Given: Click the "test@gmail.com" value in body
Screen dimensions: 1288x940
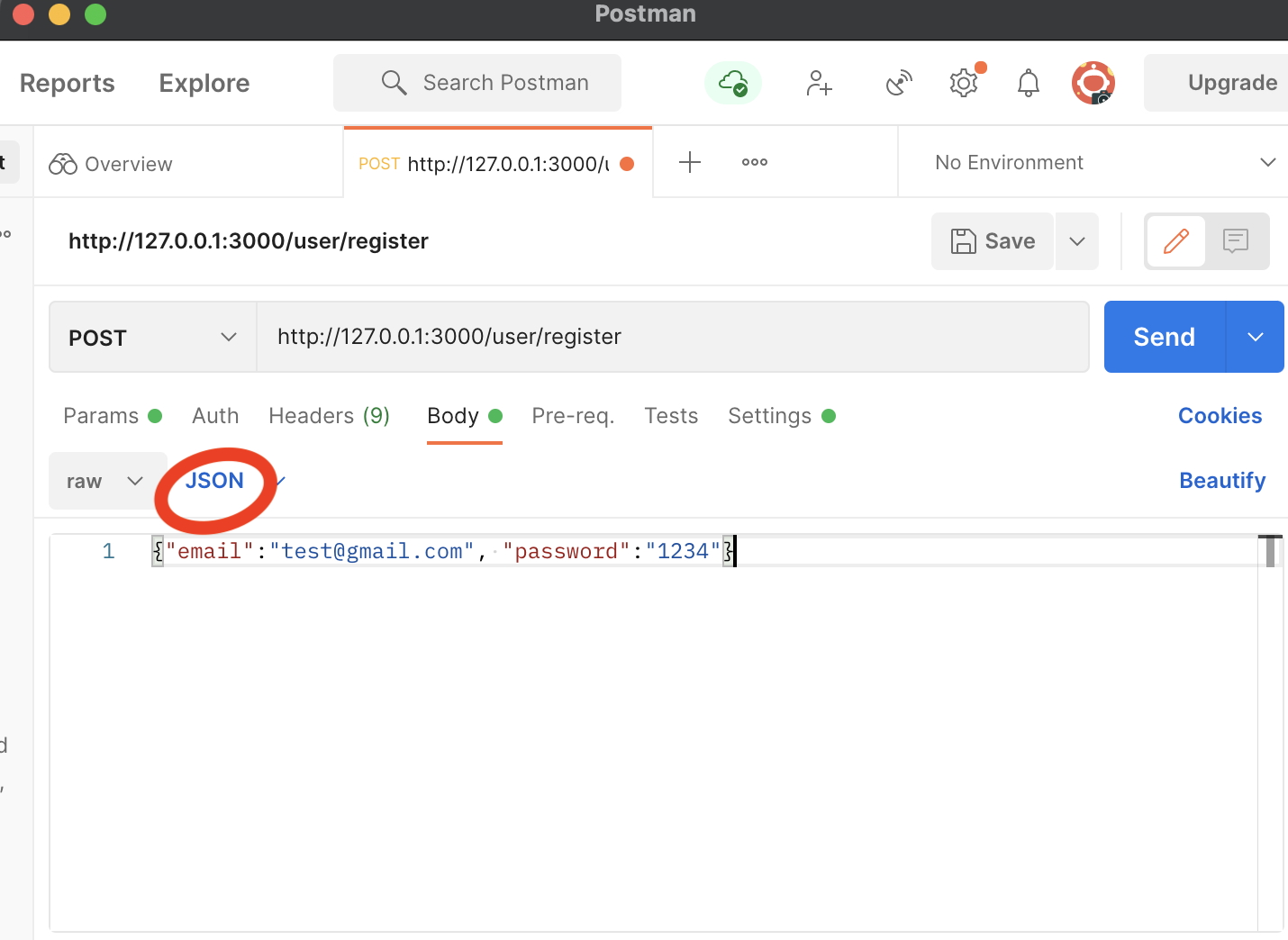Looking at the screenshot, I should [x=372, y=551].
